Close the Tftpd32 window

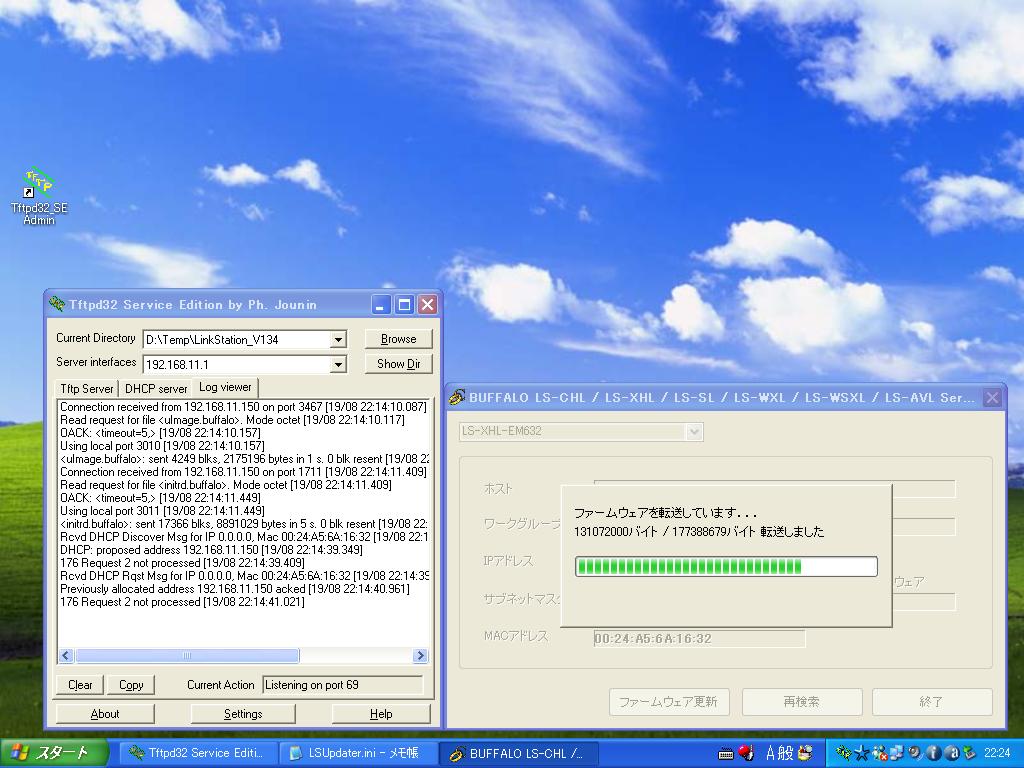click(x=427, y=304)
